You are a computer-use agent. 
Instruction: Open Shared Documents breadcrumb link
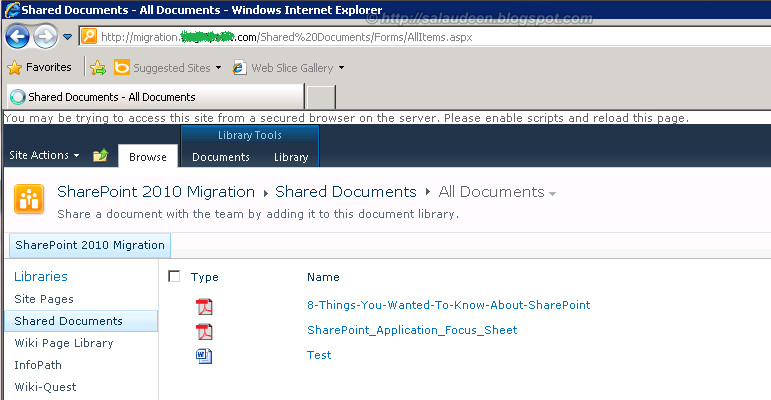point(346,191)
